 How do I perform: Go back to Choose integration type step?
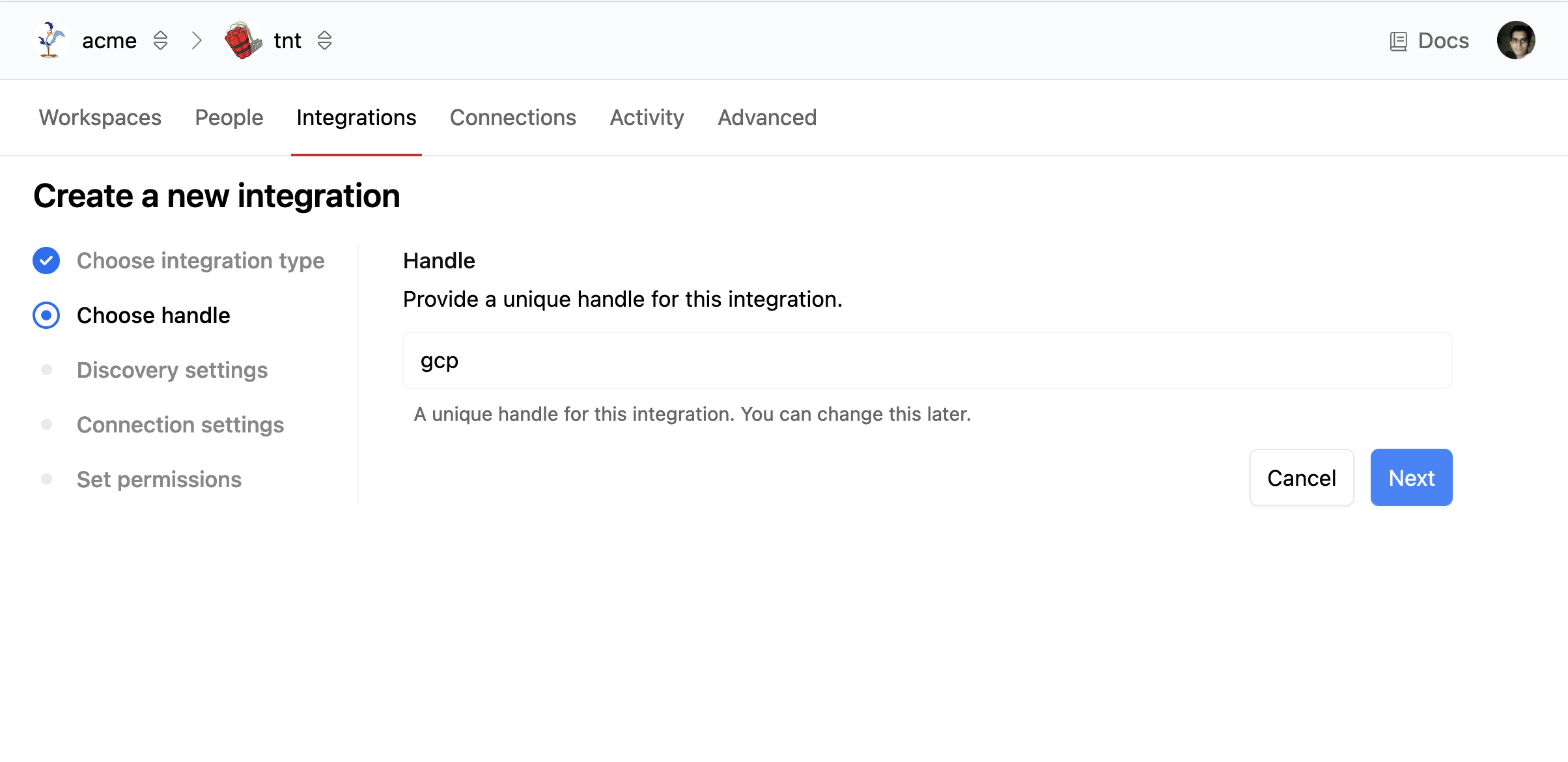[200, 261]
